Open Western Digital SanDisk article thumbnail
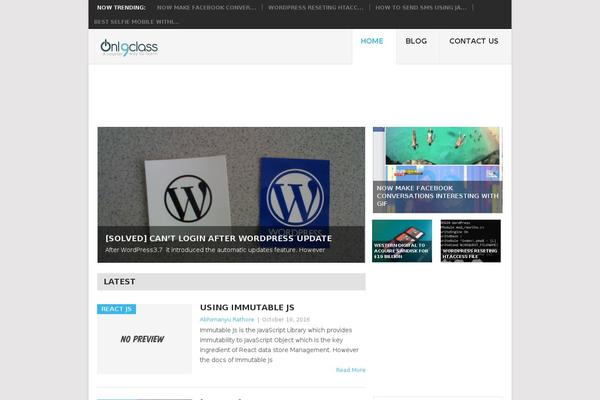 402,241
